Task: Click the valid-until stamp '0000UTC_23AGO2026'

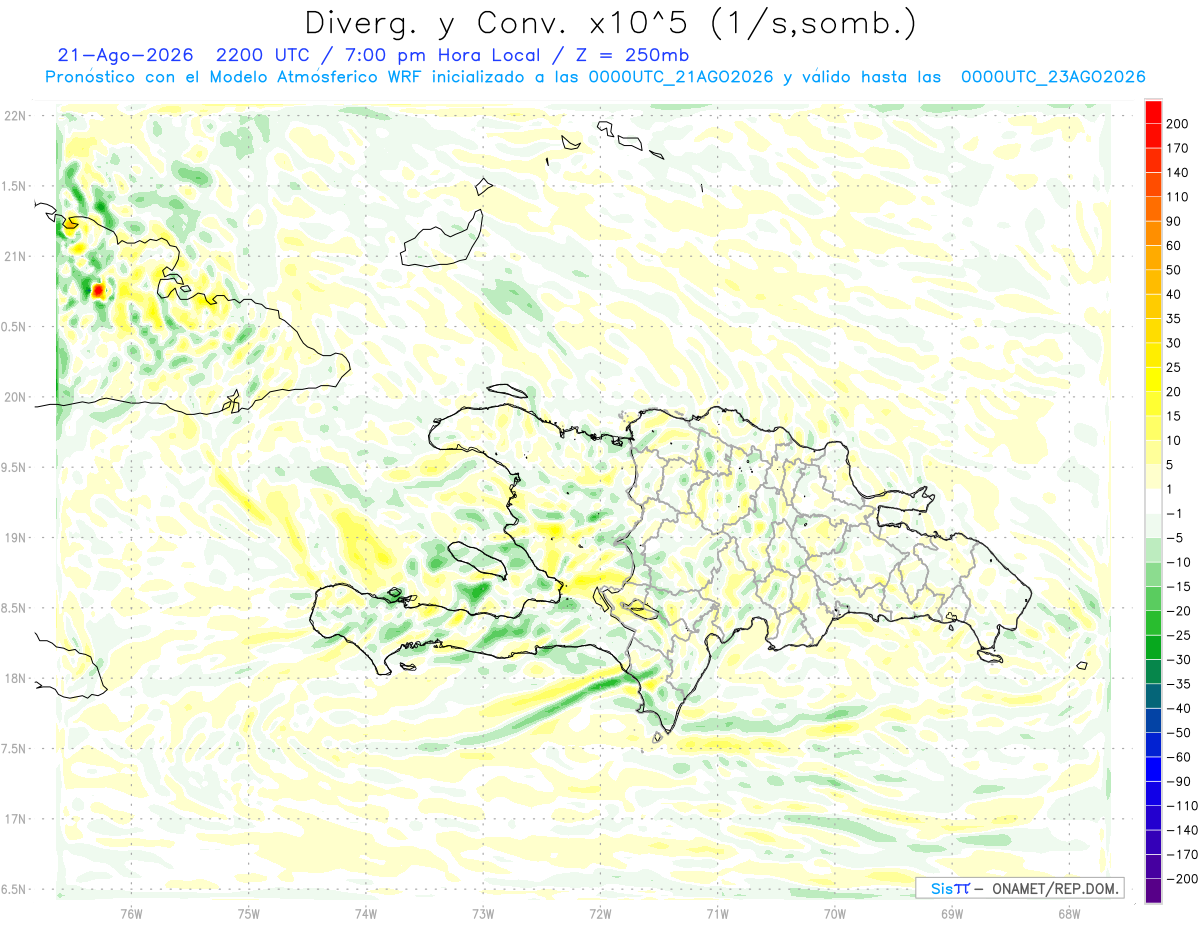Action: [x=1052, y=77]
